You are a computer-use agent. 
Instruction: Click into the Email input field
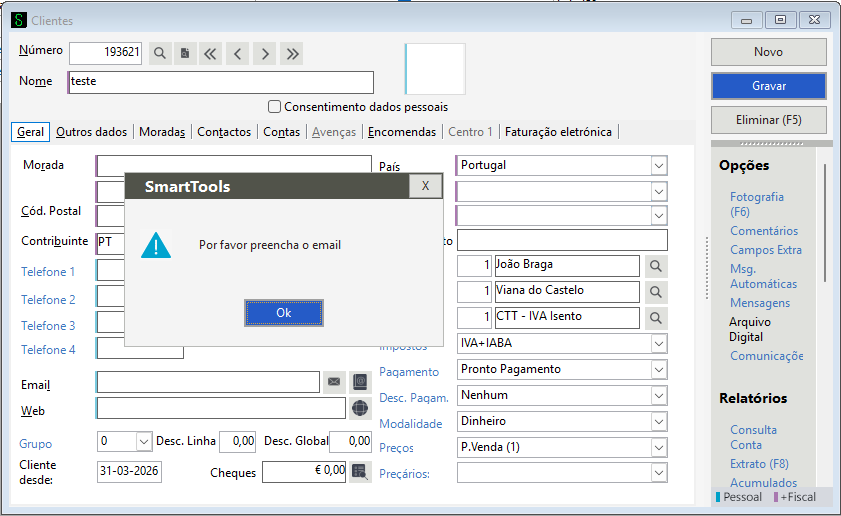click(209, 382)
